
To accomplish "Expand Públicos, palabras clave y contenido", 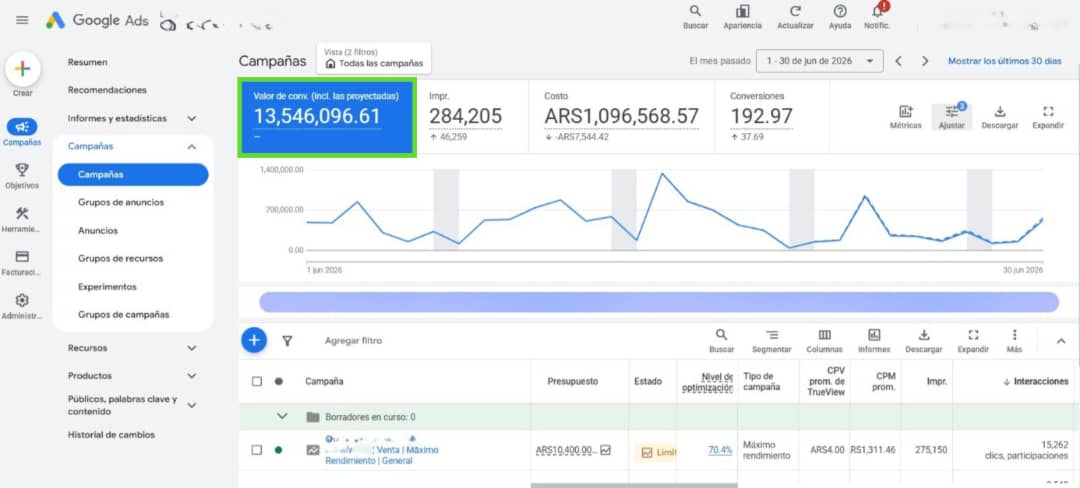I will (191, 405).
